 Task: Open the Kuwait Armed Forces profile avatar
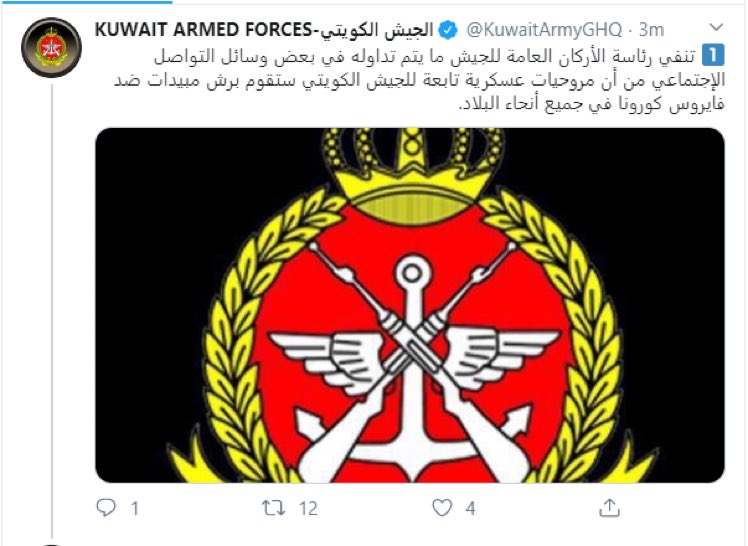[52, 48]
